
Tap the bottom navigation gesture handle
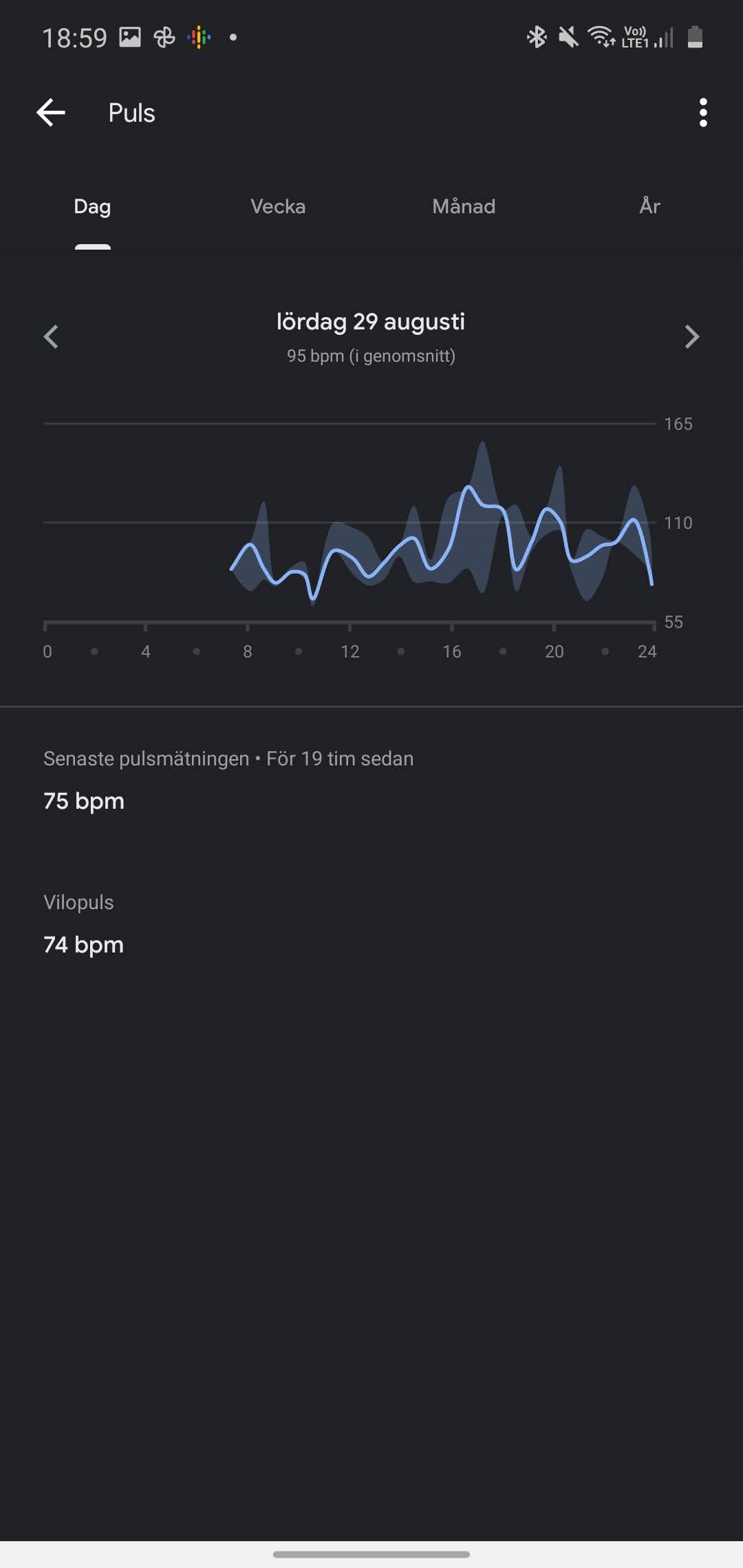[x=371, y=1554]
